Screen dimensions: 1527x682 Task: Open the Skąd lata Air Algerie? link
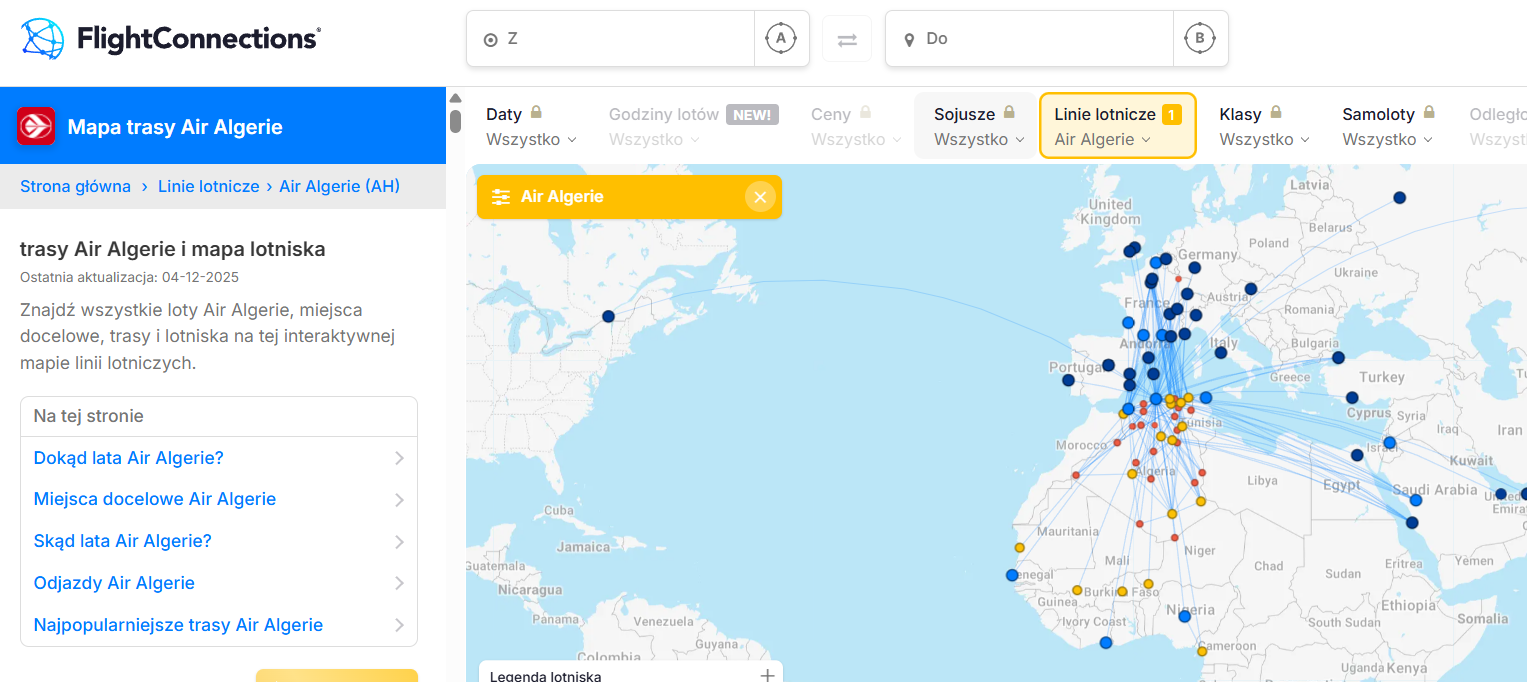point(123,541)
